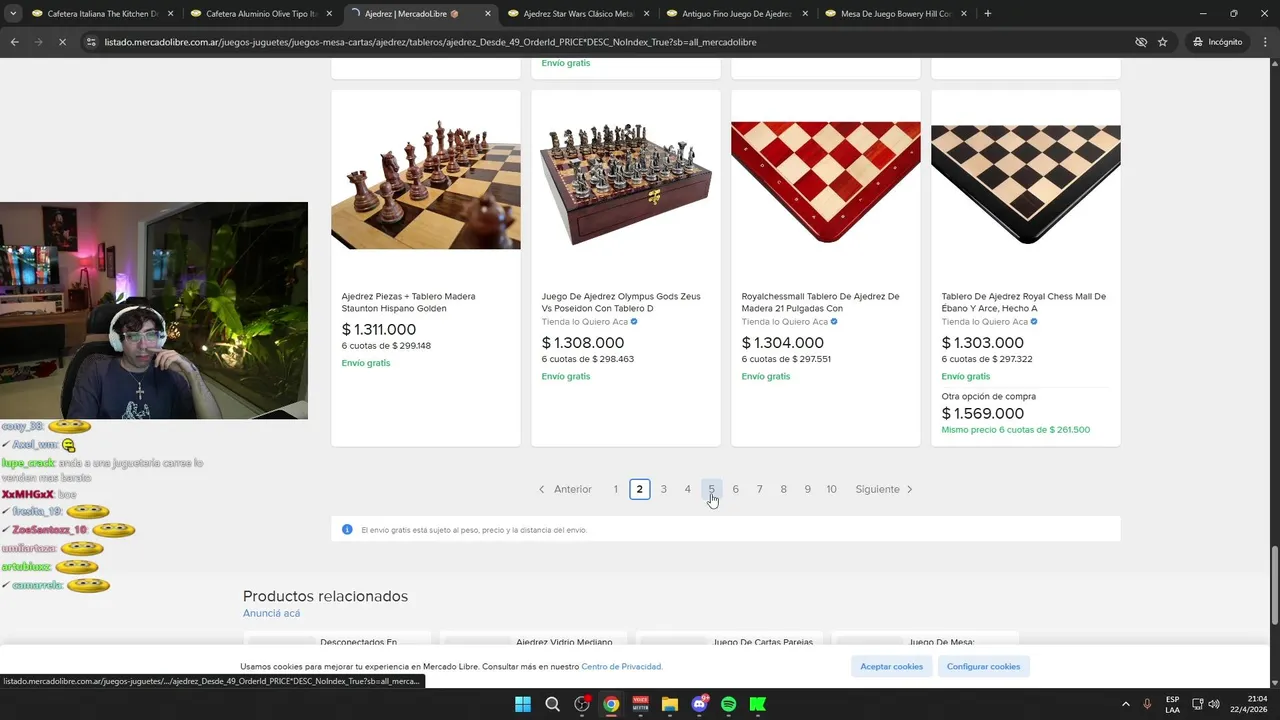
Task: Open Spotify from the taskbar
Action: pyautogui.click(x=729, y=704)
